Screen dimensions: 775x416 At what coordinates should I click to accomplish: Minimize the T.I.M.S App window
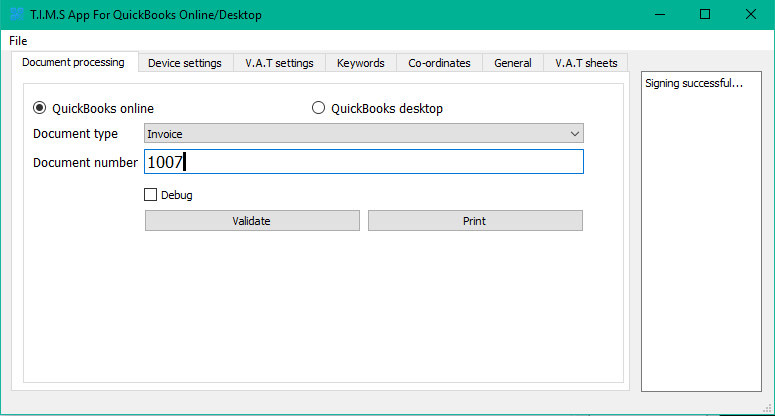coord(660,14)
